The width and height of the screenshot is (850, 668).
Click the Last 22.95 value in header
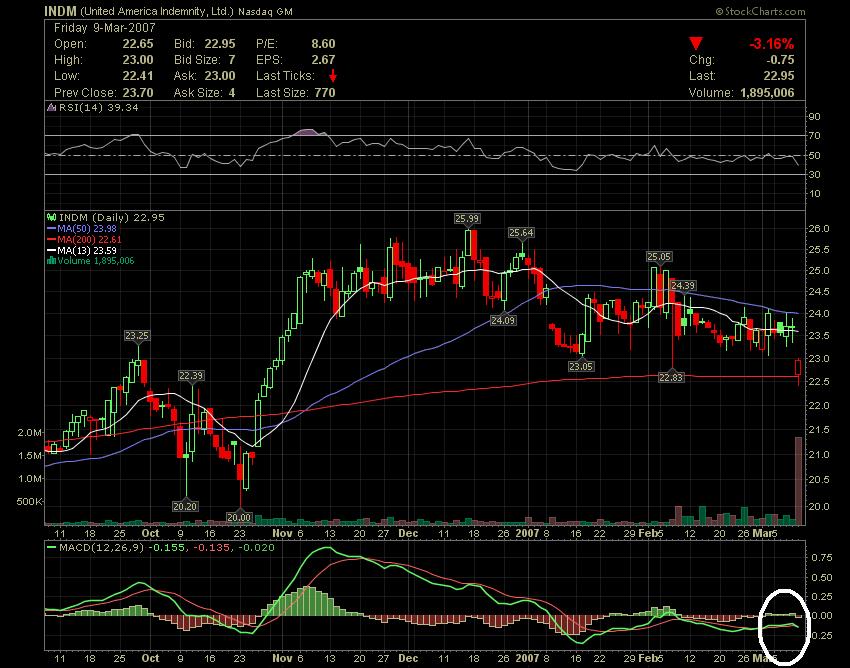779,76
